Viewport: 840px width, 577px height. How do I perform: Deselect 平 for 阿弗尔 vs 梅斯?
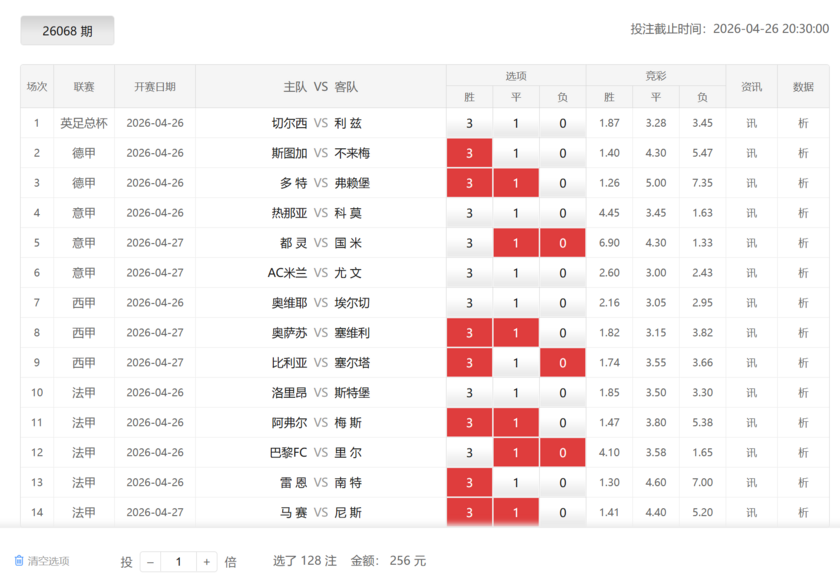pyautogui.click(x=516, y=422)
